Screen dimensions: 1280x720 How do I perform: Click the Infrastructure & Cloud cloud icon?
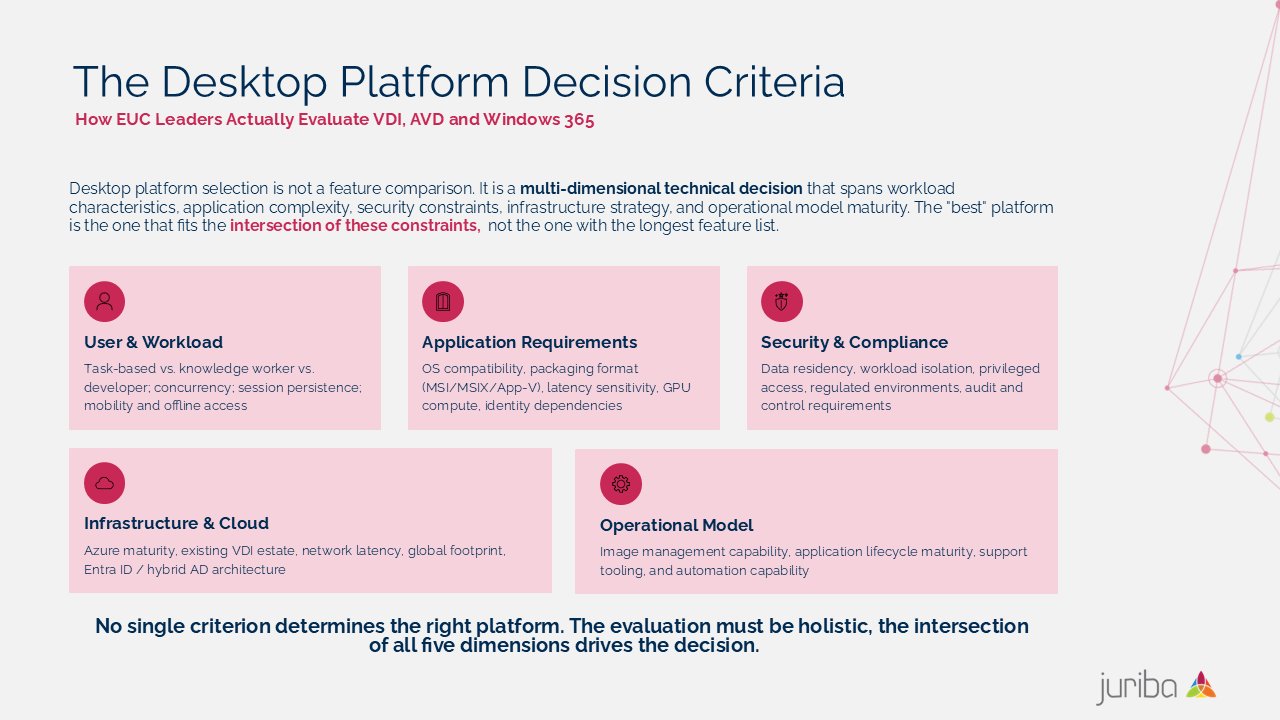tap(104, 483)
